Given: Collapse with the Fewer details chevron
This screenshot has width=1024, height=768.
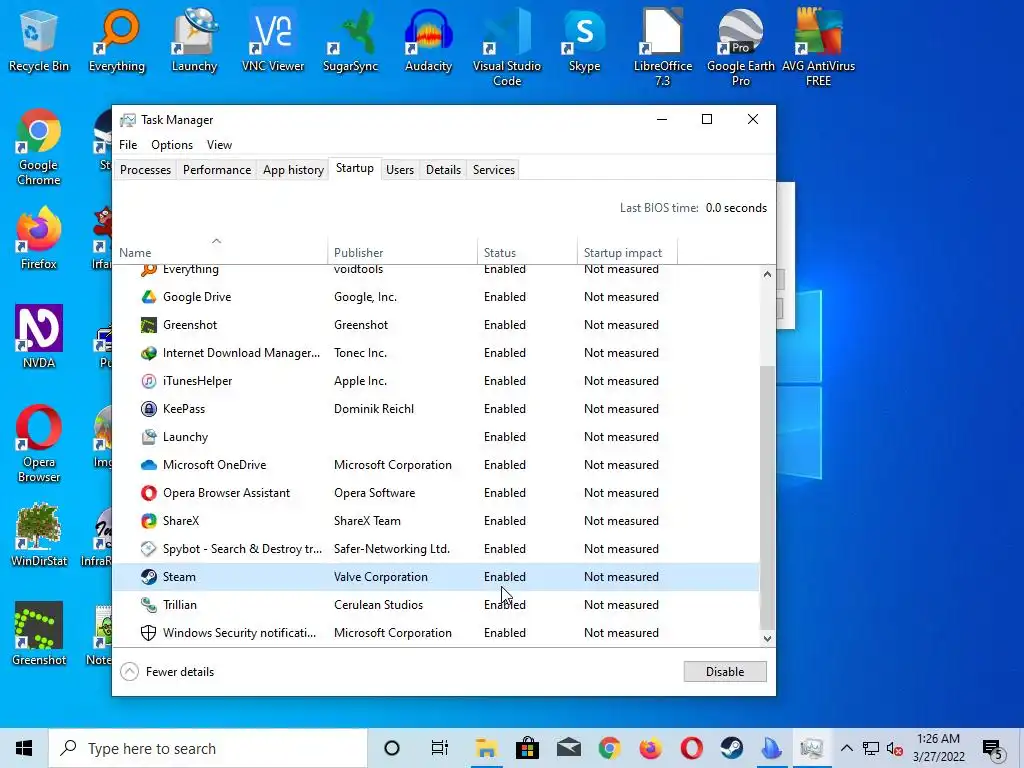Looking at the screenshot, I should (129, 672).
